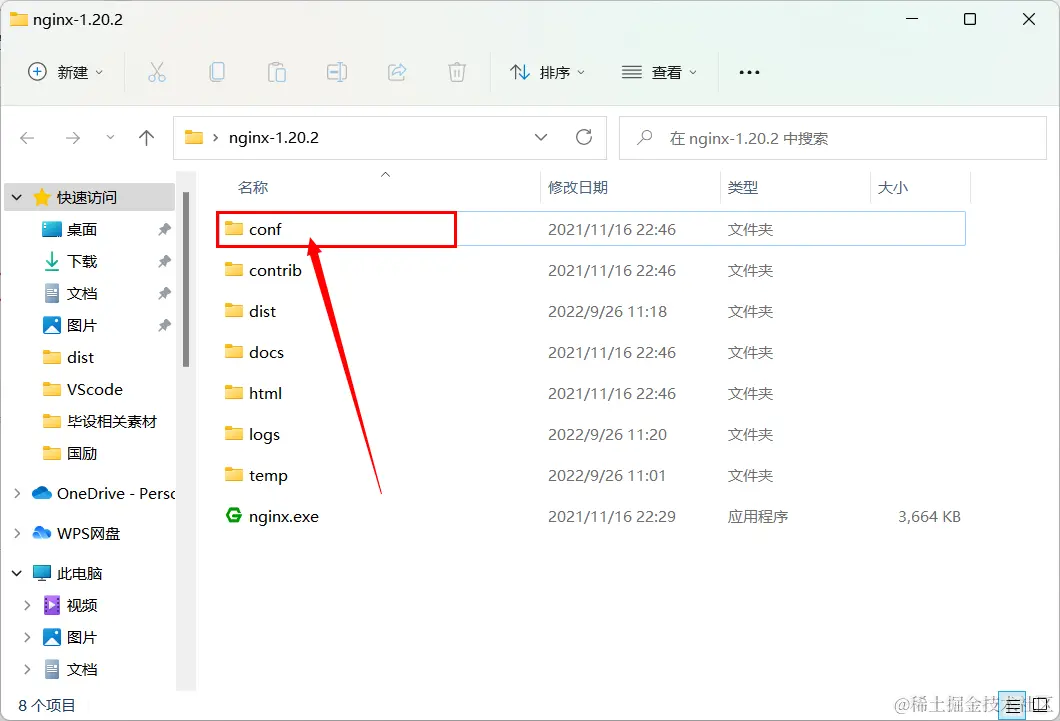
Task: Click the Rename icon in toolbar
Action: coord(337,72)
